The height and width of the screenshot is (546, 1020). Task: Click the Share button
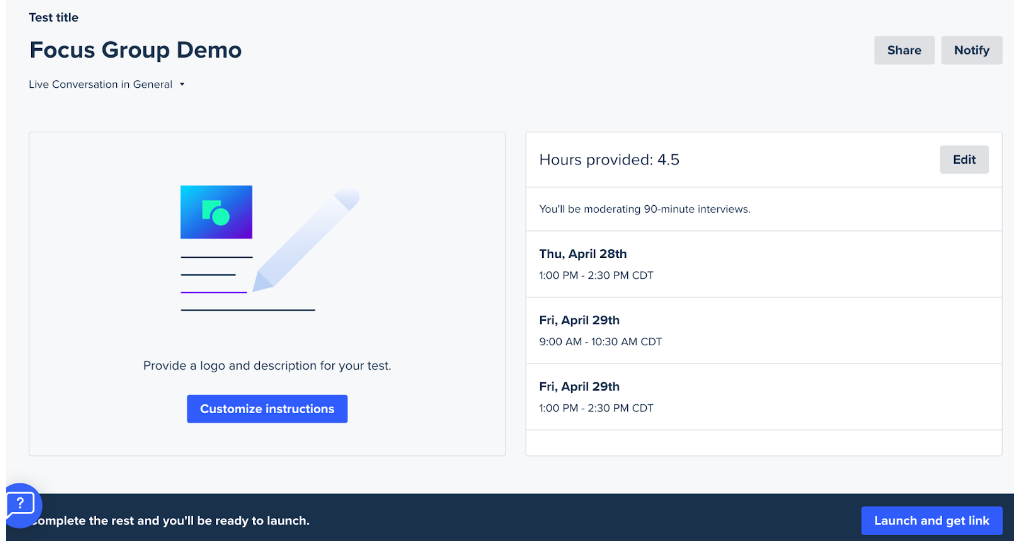(x=904, y=50)
